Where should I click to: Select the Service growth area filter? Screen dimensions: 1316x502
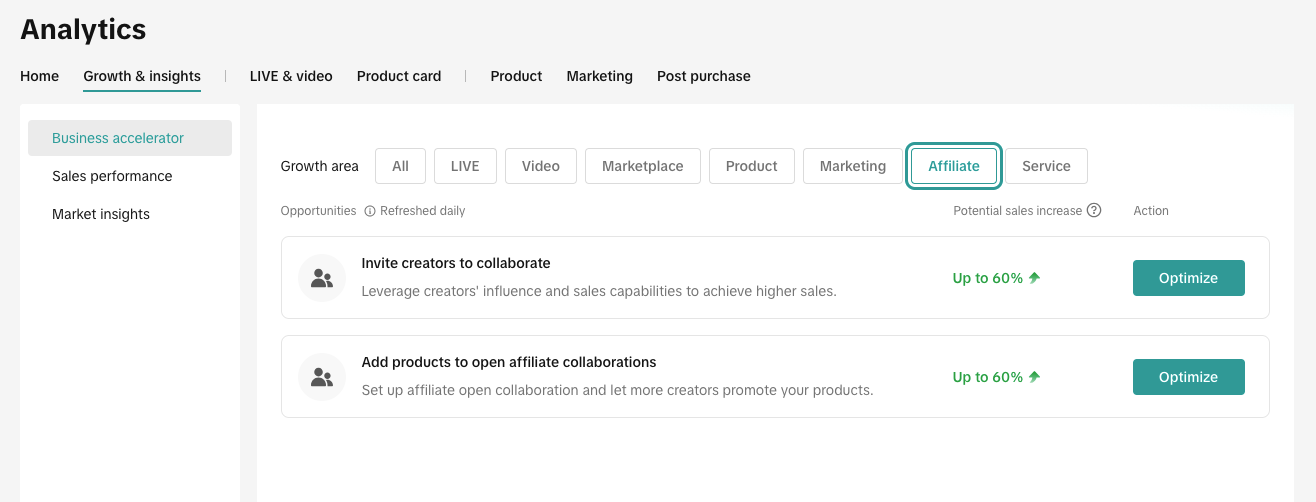click(x=1046, y=166)
